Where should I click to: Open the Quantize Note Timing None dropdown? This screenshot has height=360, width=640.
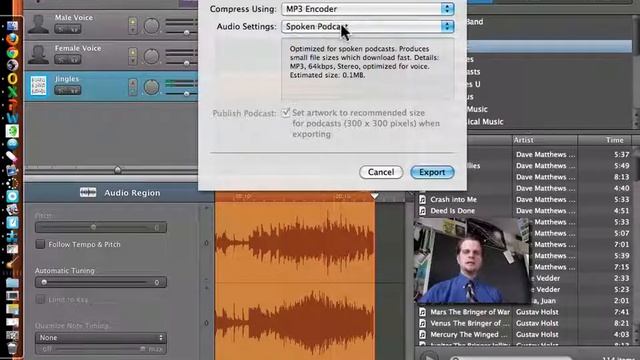[101, 338]
